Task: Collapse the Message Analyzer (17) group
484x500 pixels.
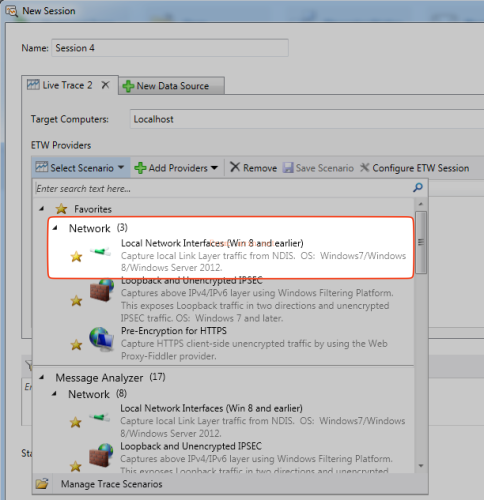Action: (42, 378)
